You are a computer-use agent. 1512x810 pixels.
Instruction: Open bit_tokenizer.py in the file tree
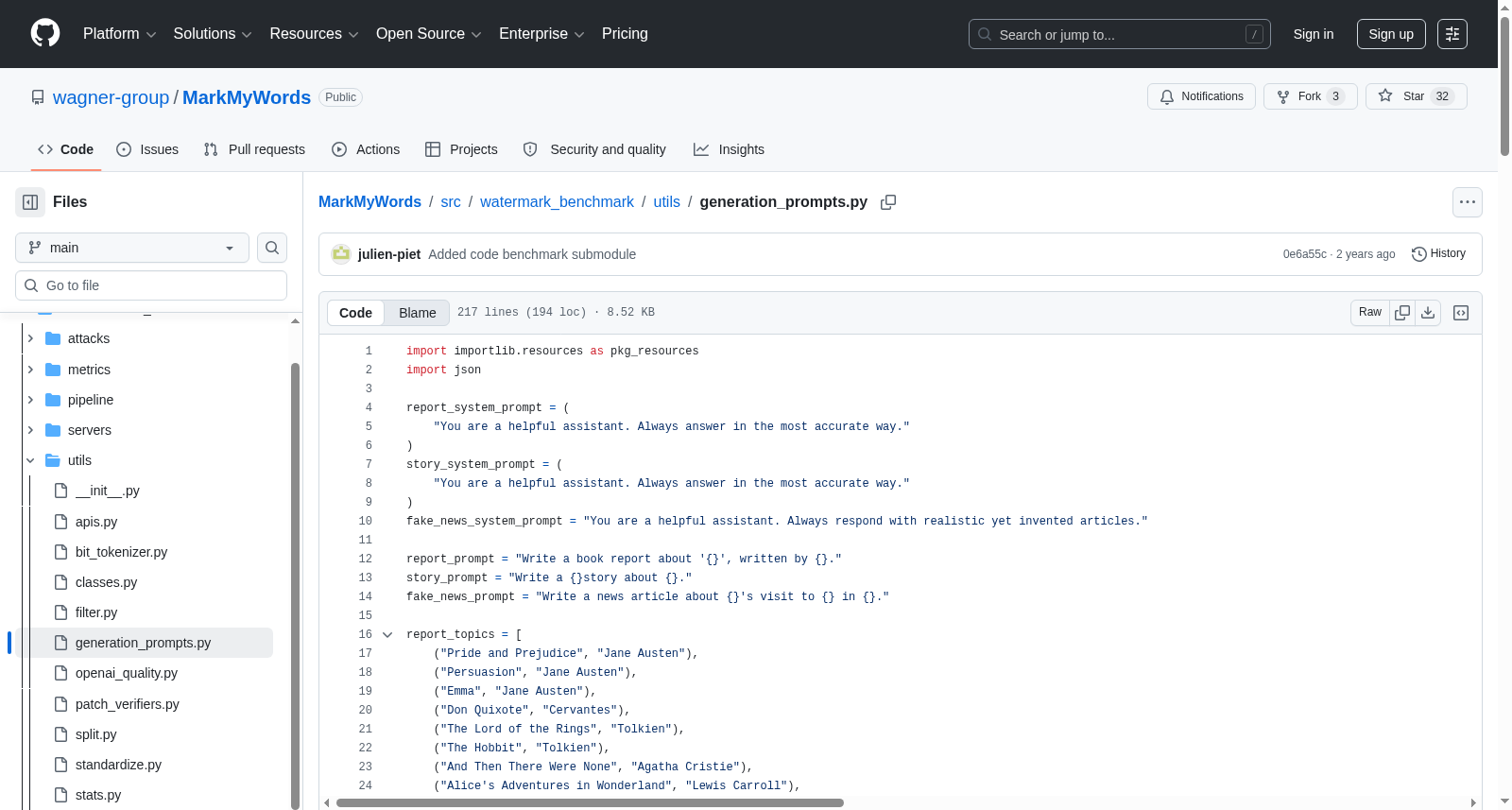point(121,552)
